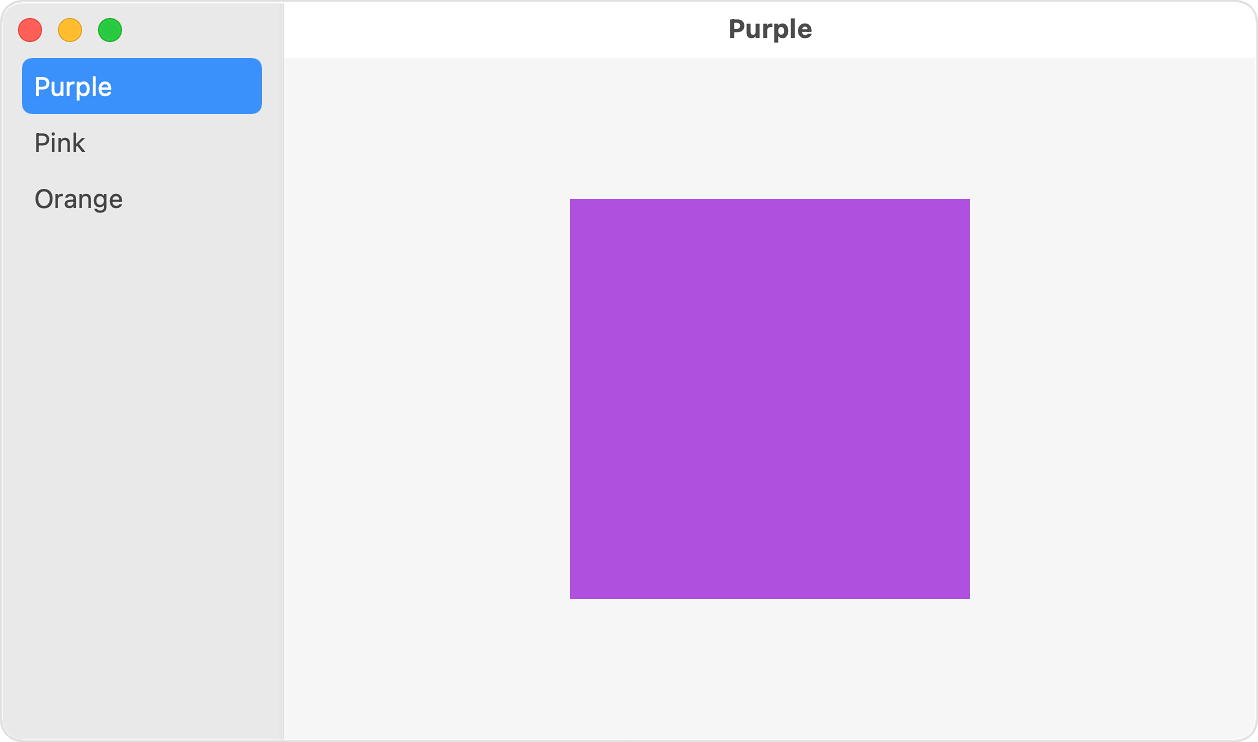The image size is (1258, 742).
Task: Click the divider between sidebar and detail
Action: pos(284,400)
